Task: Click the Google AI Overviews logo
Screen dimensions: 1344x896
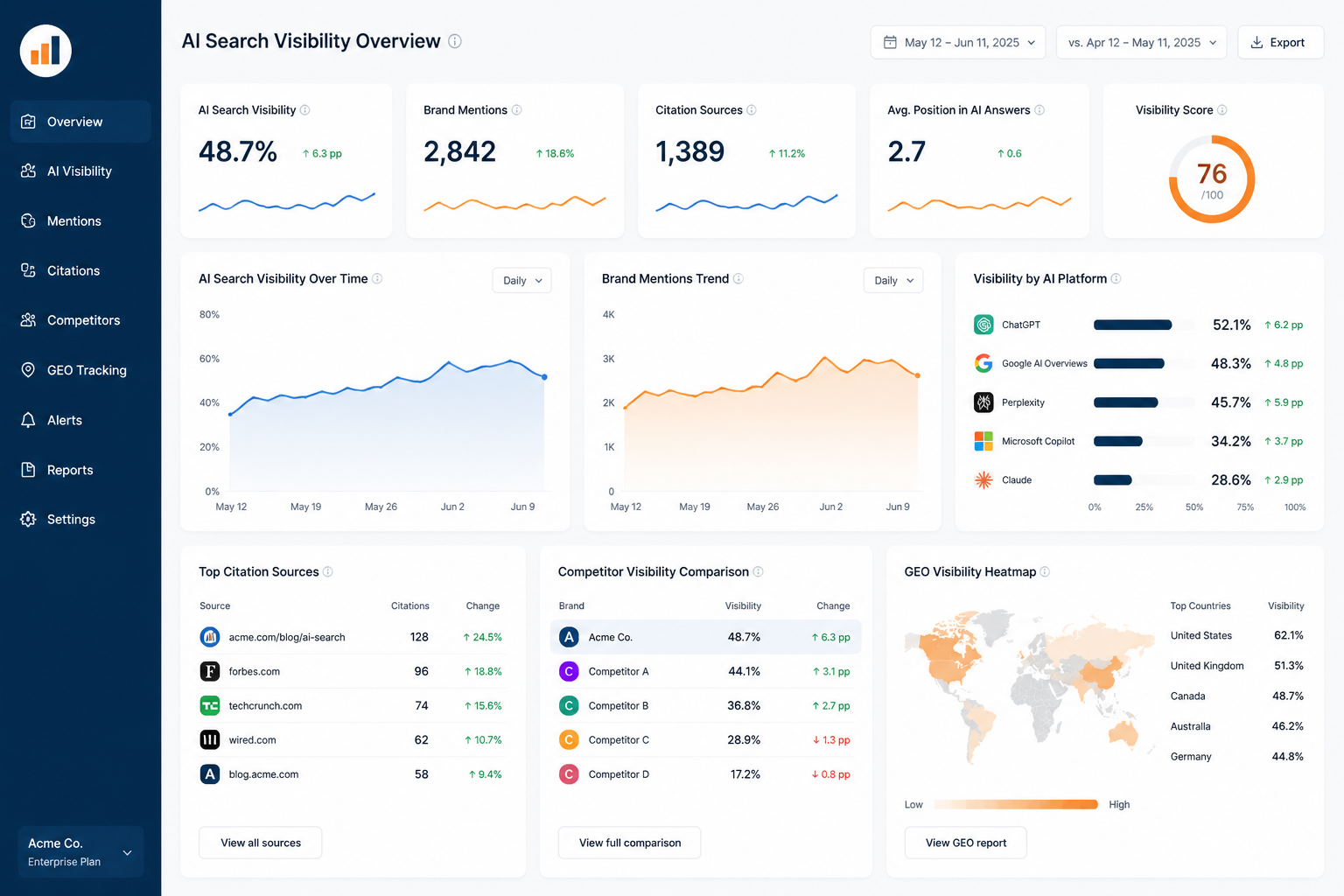Action: pyautogui.click(x=983, y=363)
